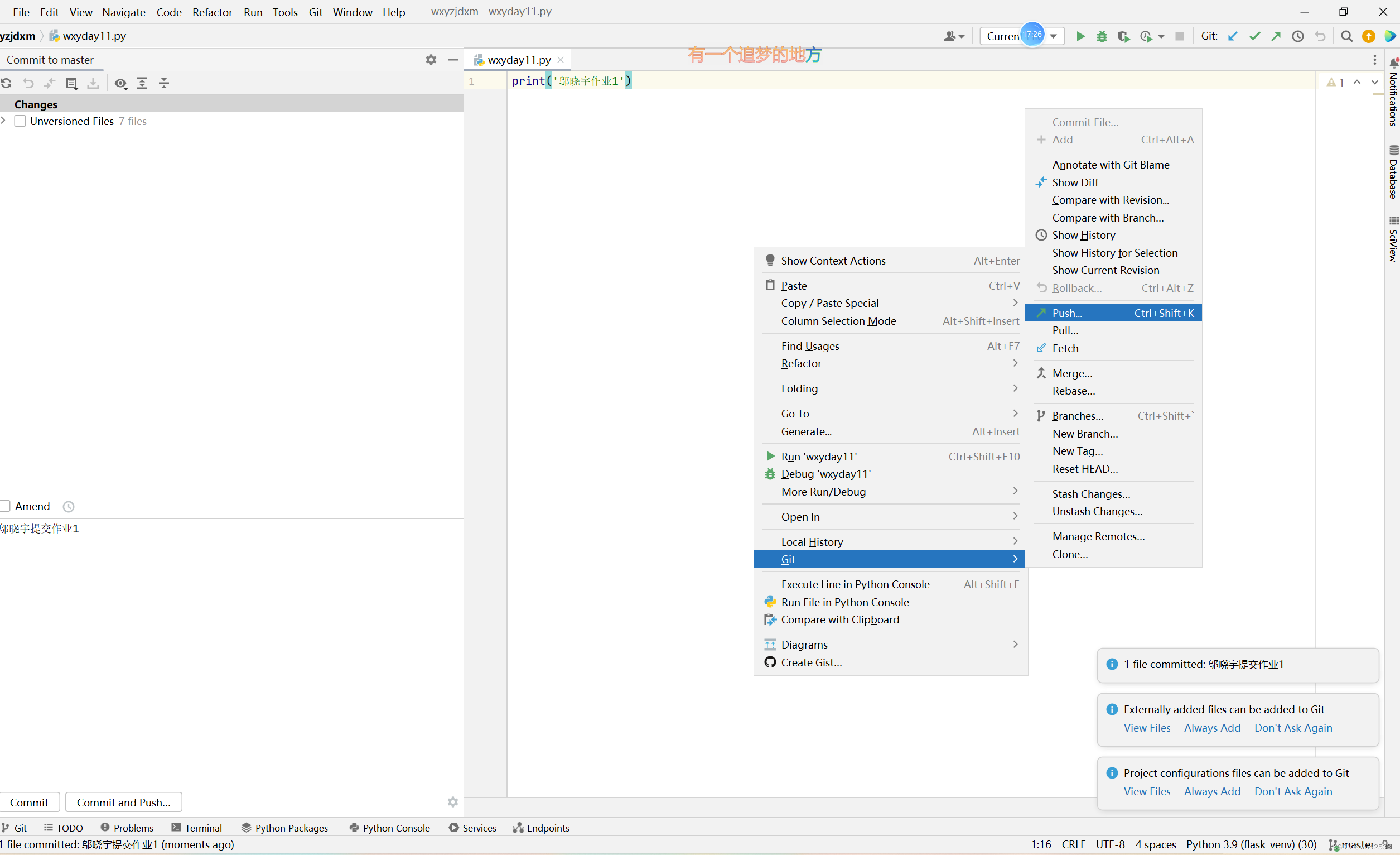Select Fetch from the Git context menu

point(1066,348)
